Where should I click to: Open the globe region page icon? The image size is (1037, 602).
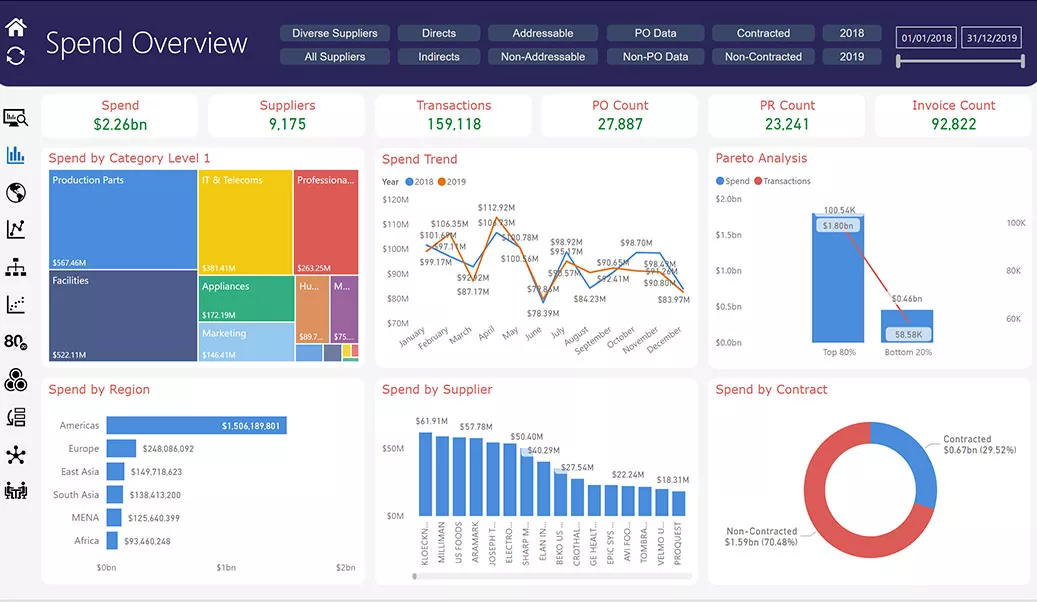tap(16, 192)
